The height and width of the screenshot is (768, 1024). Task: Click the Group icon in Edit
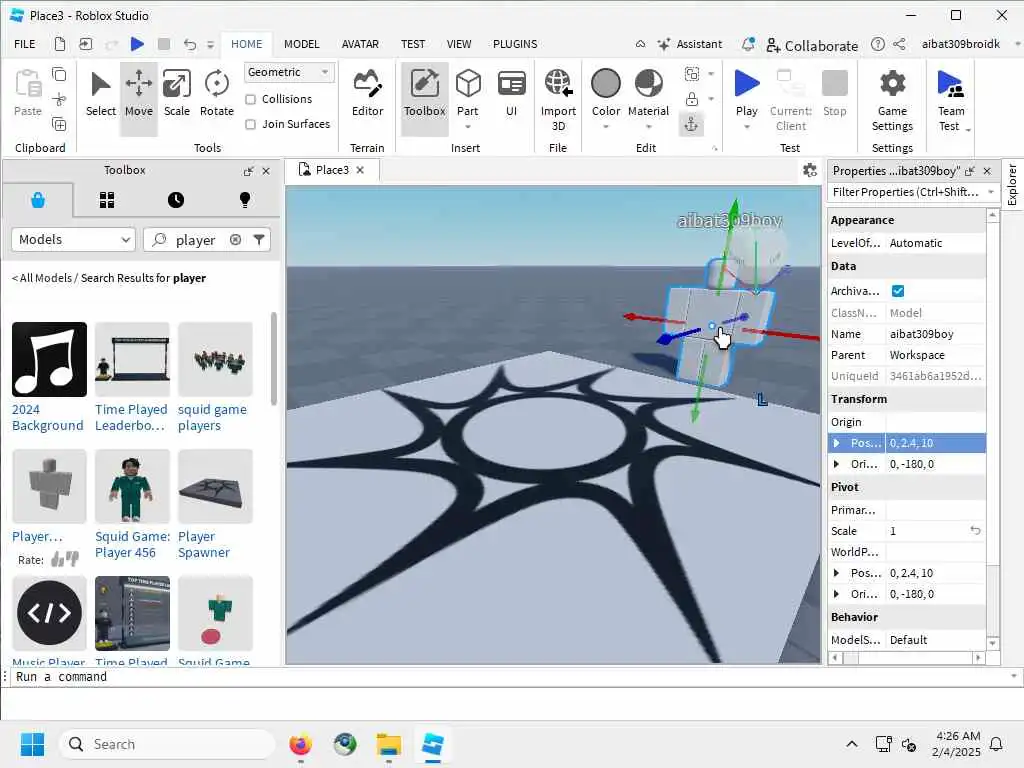coord(692,74)
